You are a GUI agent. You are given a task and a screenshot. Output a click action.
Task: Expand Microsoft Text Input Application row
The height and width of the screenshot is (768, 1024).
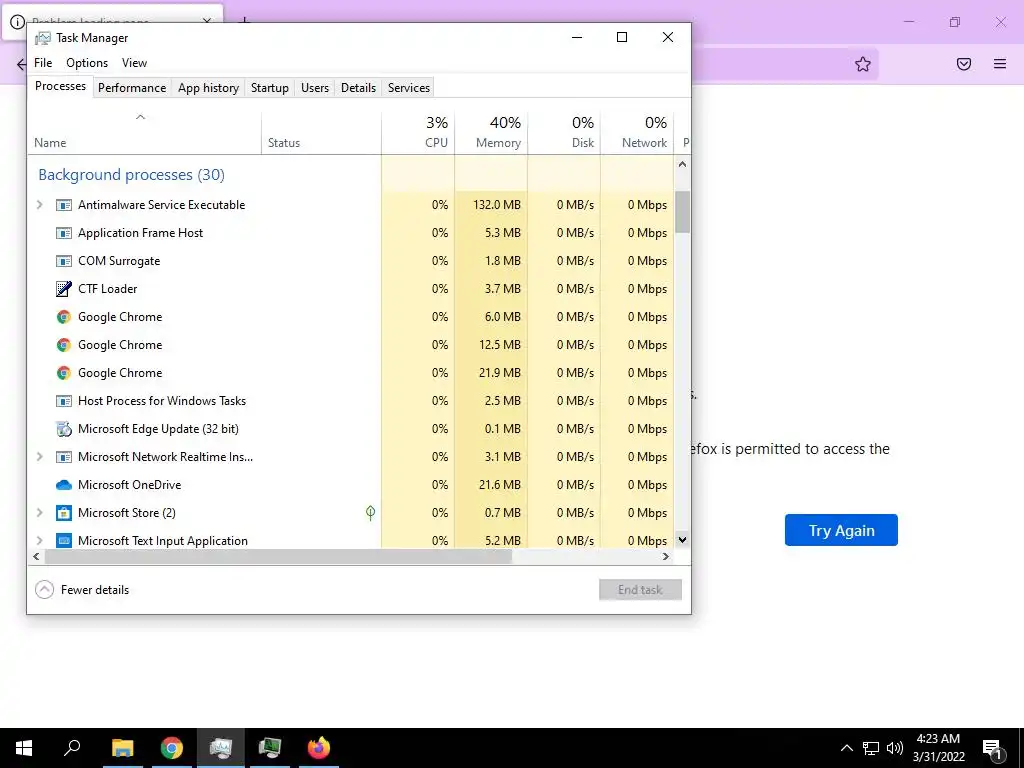pyautogui.click(x=40, y=541)
